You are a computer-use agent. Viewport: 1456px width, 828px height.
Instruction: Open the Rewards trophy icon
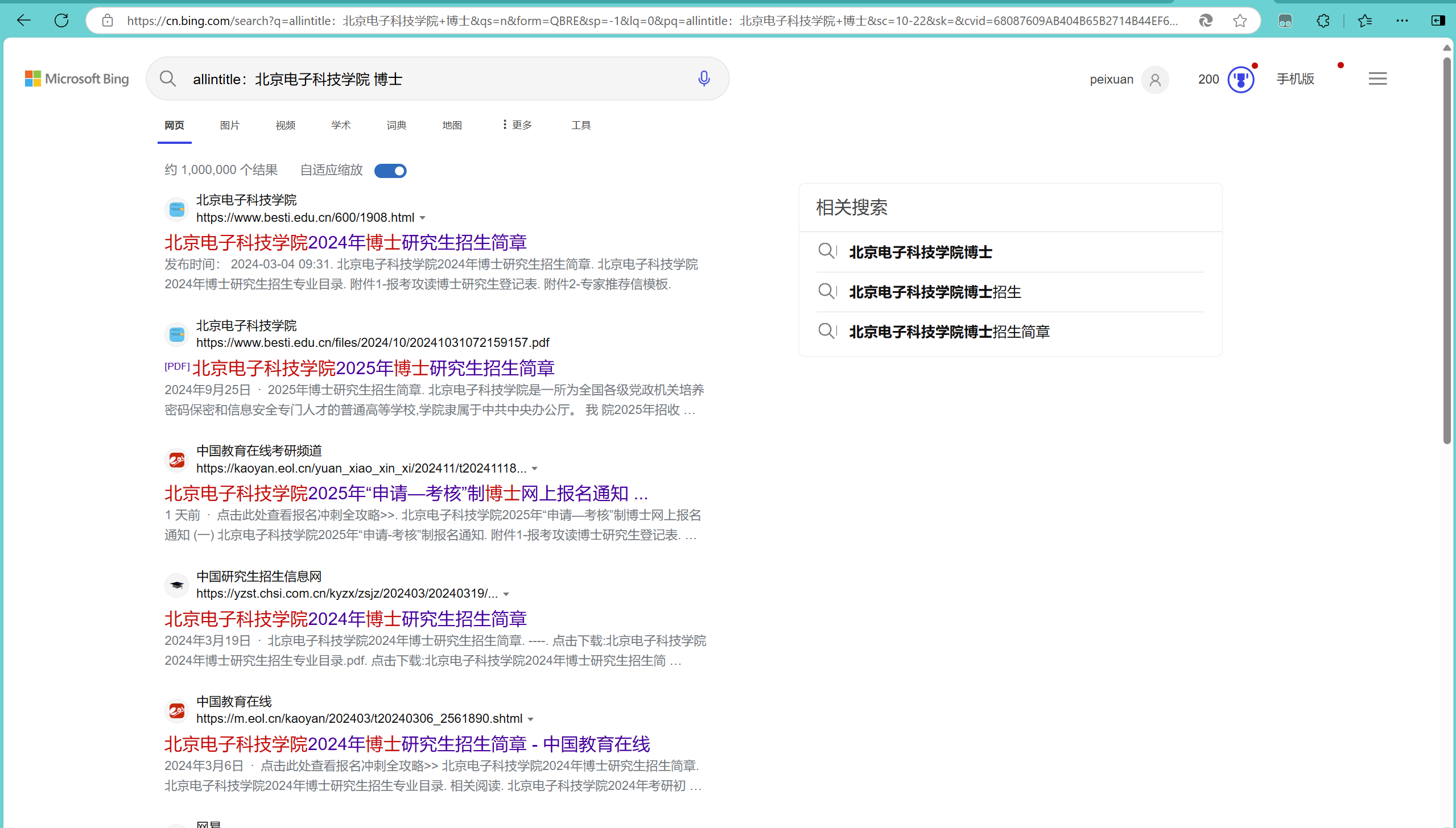[1241, 80]
